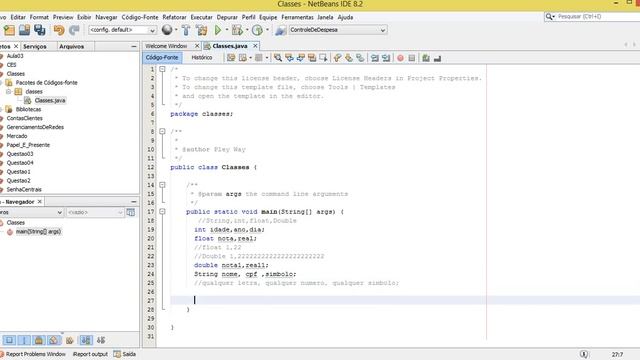Run the project with green play icon
The width and height of the screenshot is (640, 360).
tap(218, 30)
